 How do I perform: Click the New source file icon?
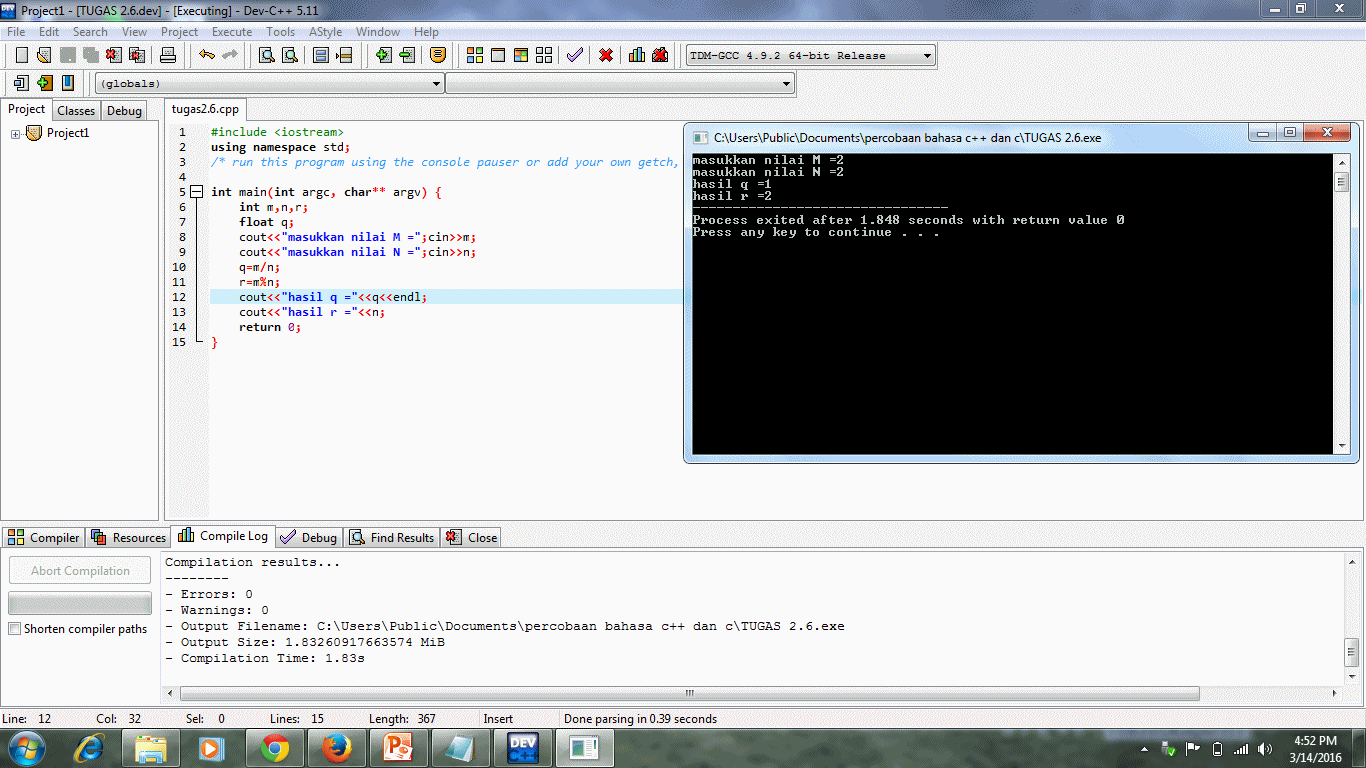[x=21, y=55]
